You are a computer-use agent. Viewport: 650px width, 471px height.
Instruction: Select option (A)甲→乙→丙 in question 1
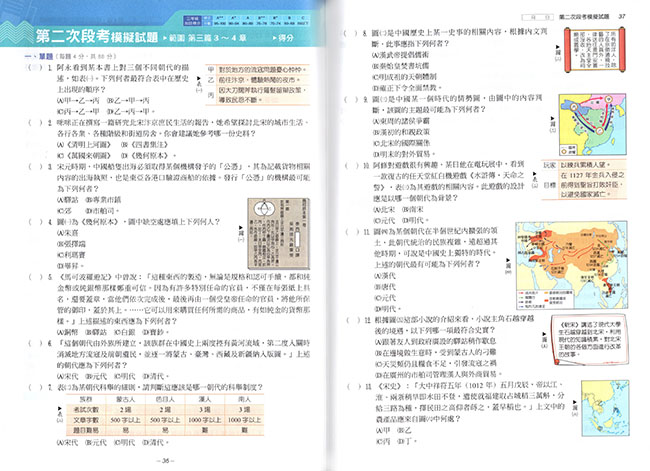click(x=78, y=100)
